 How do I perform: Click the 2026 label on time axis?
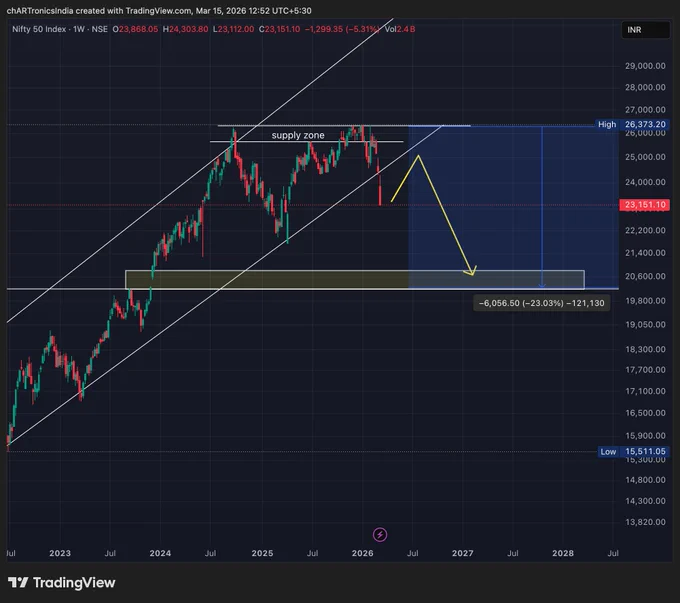(x=363, y=553)
